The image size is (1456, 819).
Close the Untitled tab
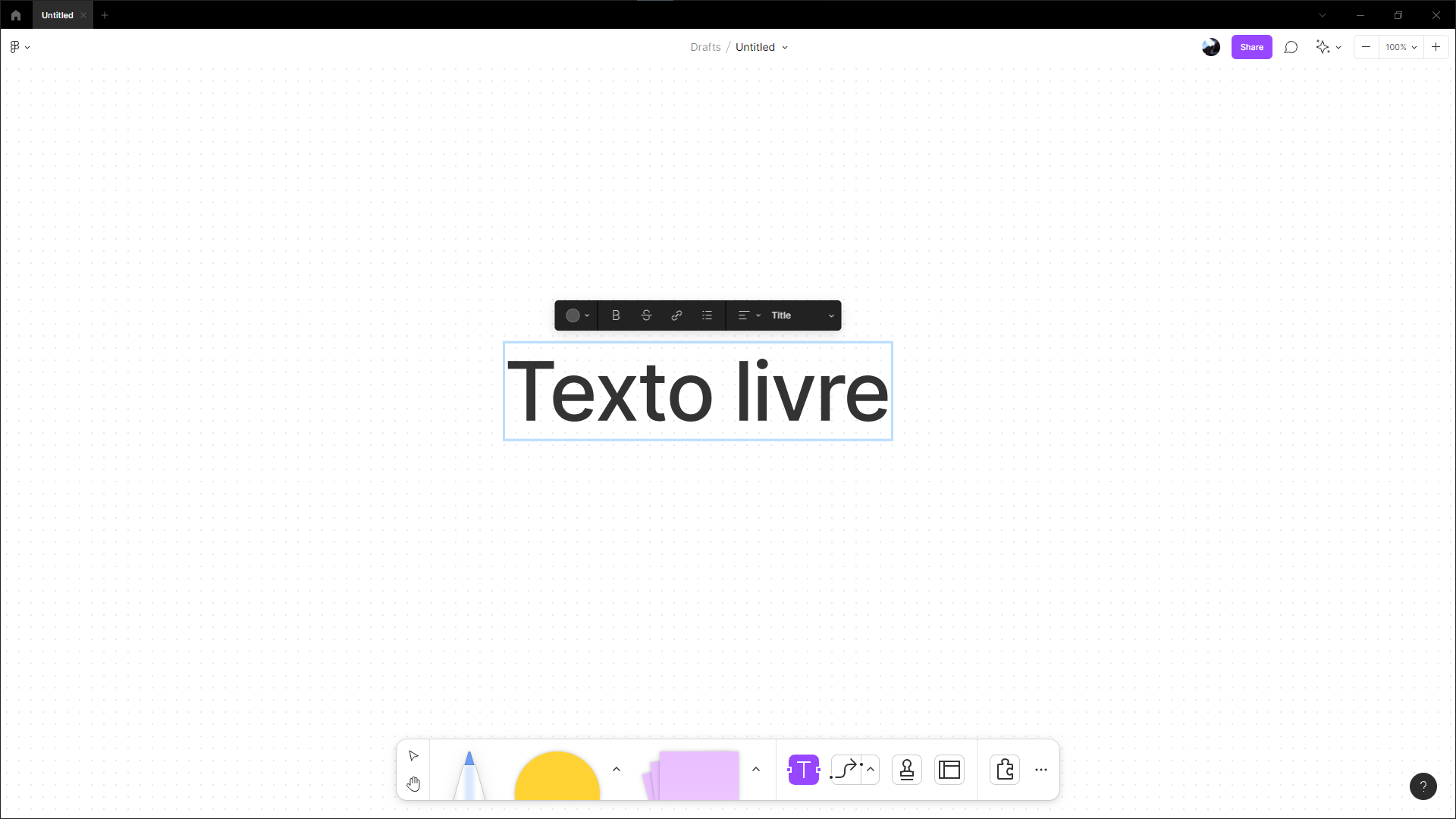83,15
